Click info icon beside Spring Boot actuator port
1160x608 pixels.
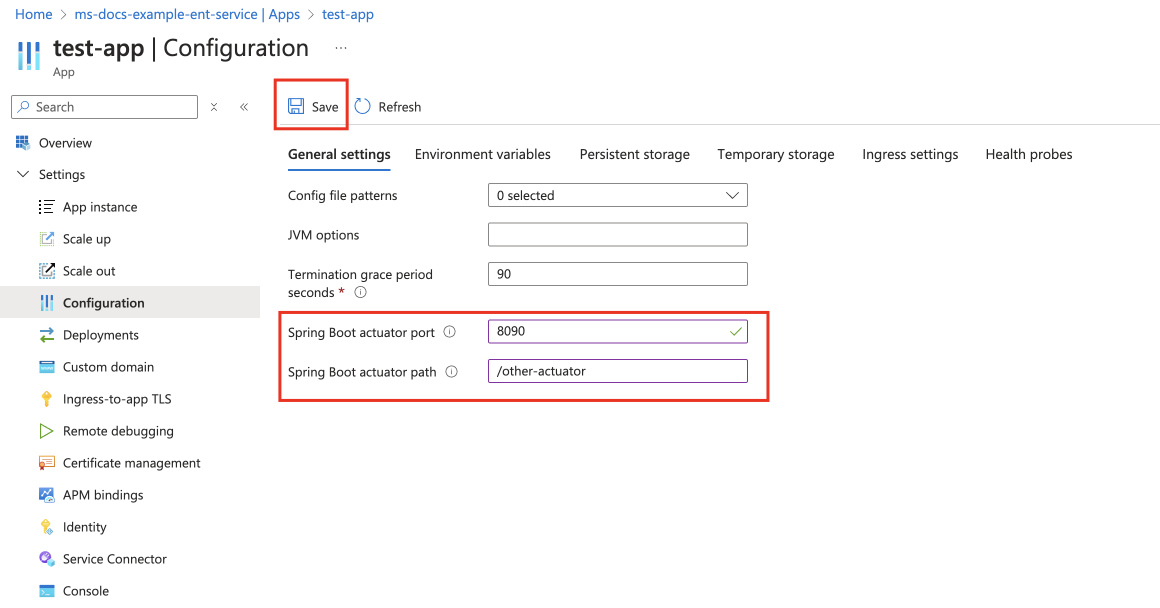pyautogui.click(x=449, y=332)
